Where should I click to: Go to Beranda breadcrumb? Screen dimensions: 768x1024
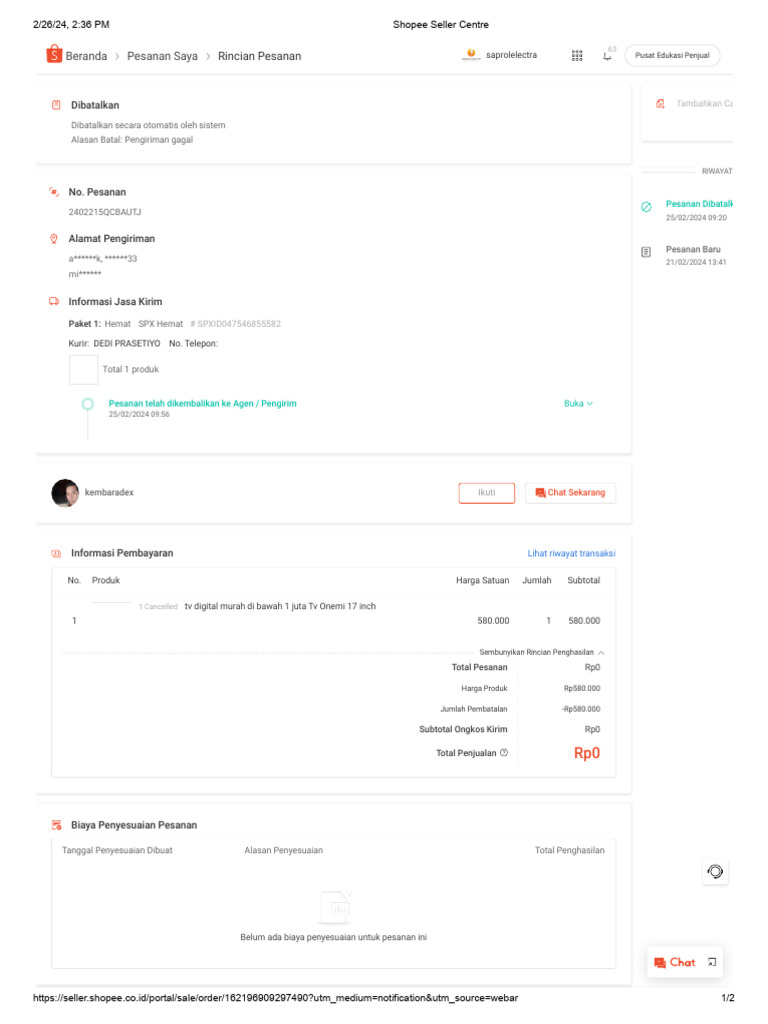(86, 56)
